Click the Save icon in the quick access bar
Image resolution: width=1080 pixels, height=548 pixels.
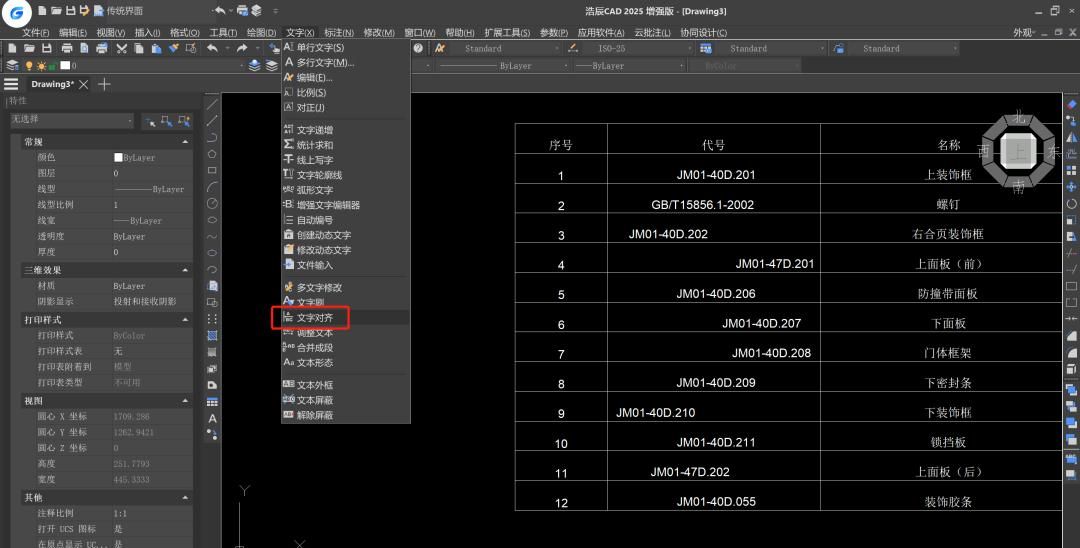coord(70,11)
